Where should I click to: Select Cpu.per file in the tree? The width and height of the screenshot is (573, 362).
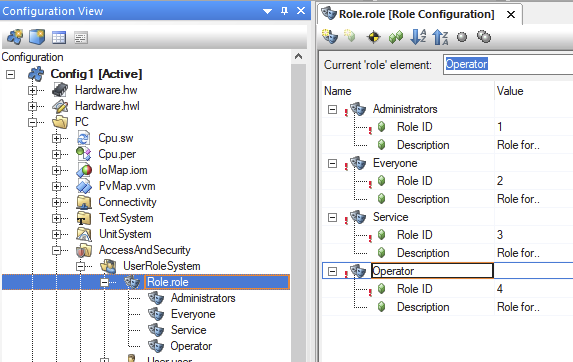click(117, 154)
